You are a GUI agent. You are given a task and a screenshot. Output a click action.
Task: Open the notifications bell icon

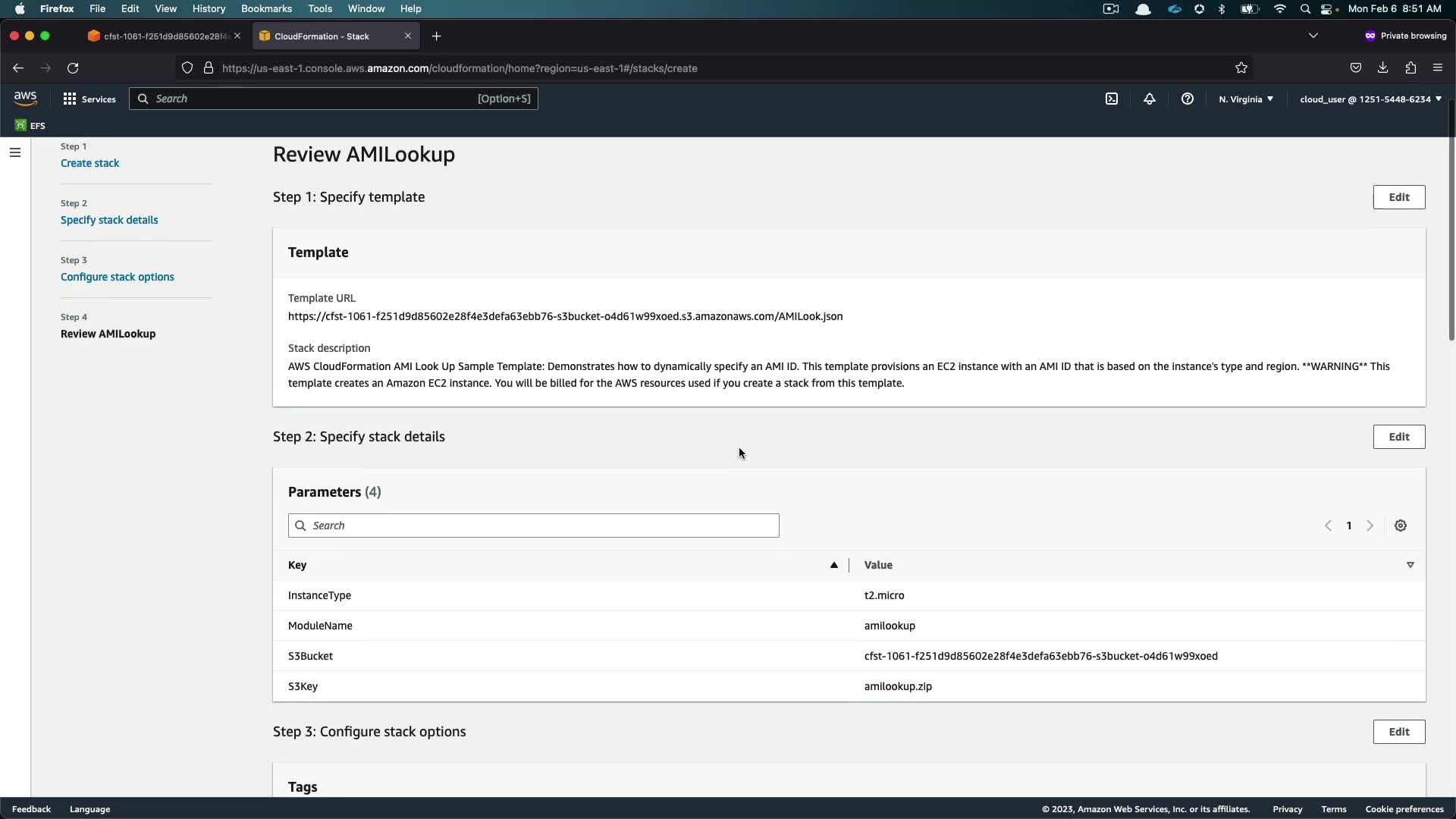pos(1150,99)
